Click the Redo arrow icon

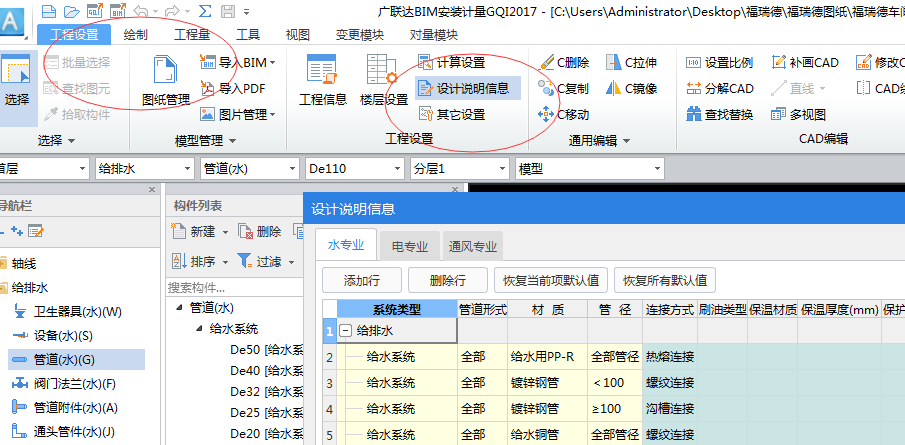[x=172, y=10]
